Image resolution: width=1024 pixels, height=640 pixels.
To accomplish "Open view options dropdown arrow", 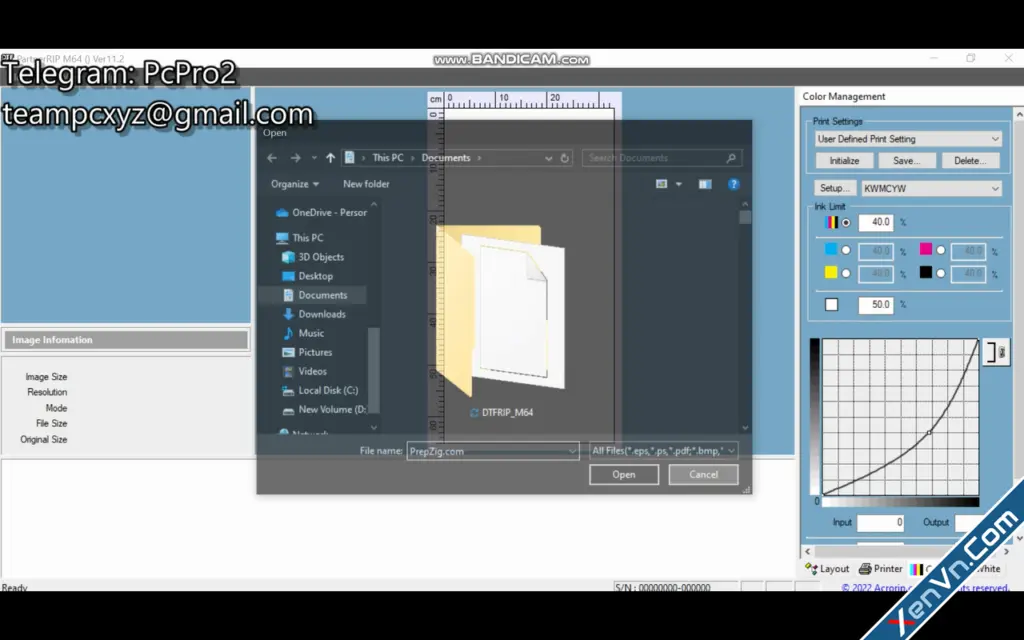I will click(679, 184).
